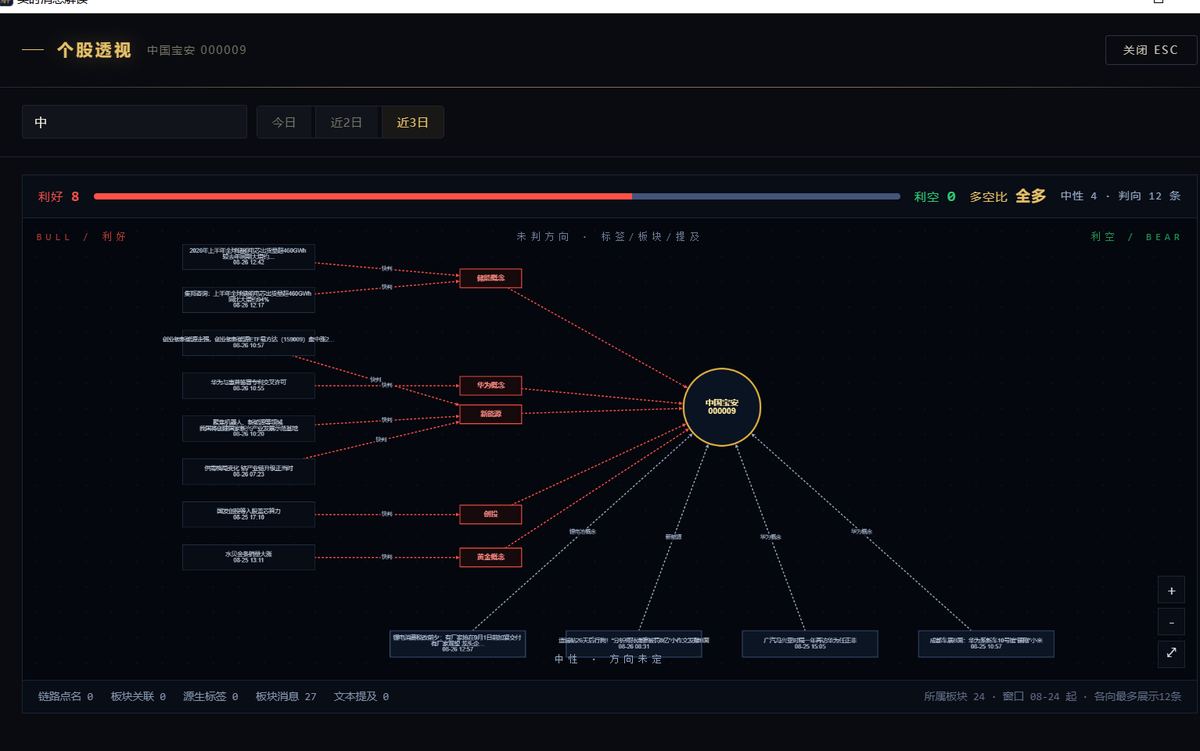This screenshot has width=1200, height=751.
Task: Click the 未判方向 · 标签/板块/提及 header
Action: pos(608,237)
